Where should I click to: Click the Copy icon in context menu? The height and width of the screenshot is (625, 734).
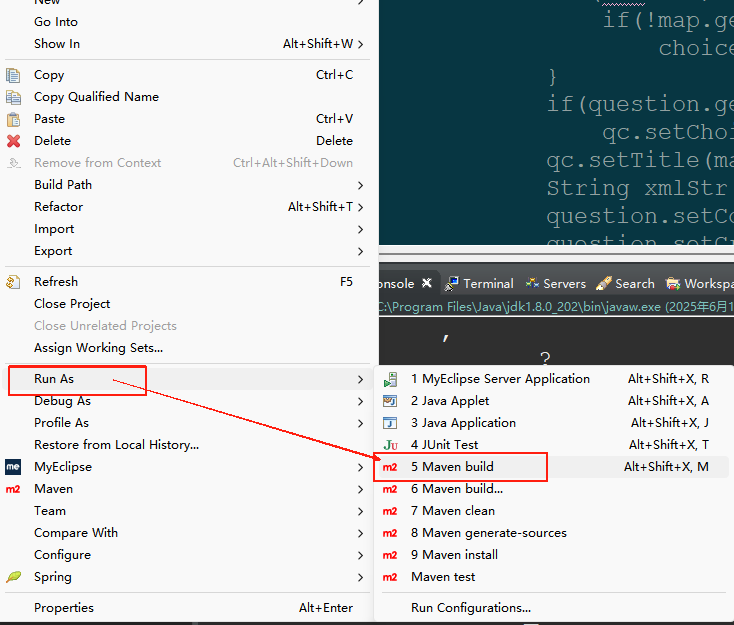tap(13, 75)
